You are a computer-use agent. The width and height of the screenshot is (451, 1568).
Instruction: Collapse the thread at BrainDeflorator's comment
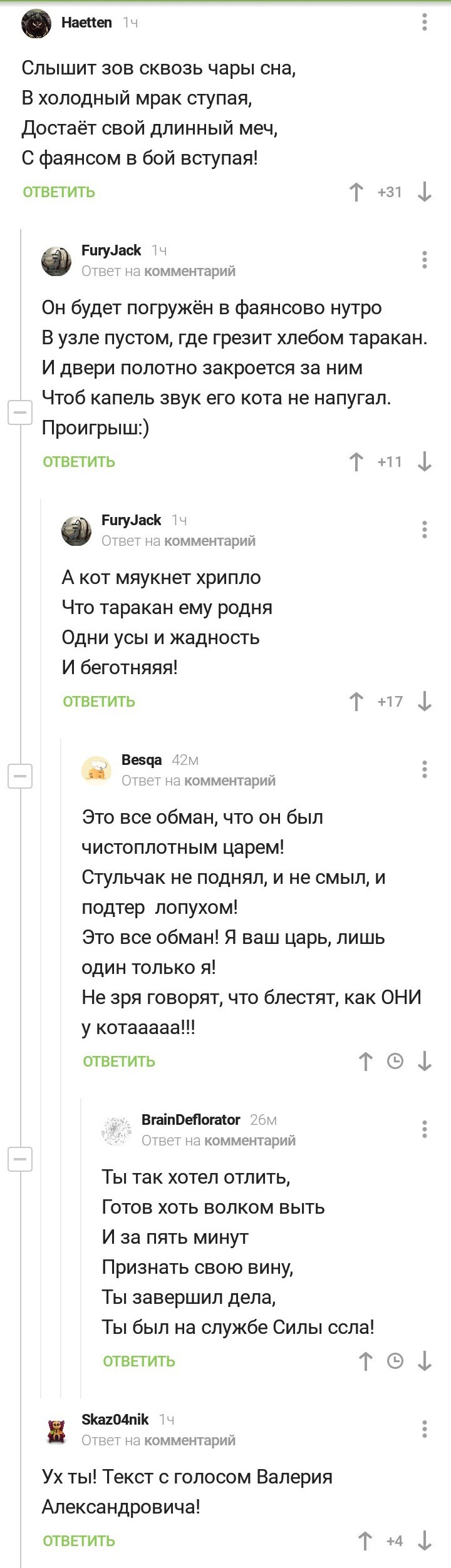tap(20, 1159)
